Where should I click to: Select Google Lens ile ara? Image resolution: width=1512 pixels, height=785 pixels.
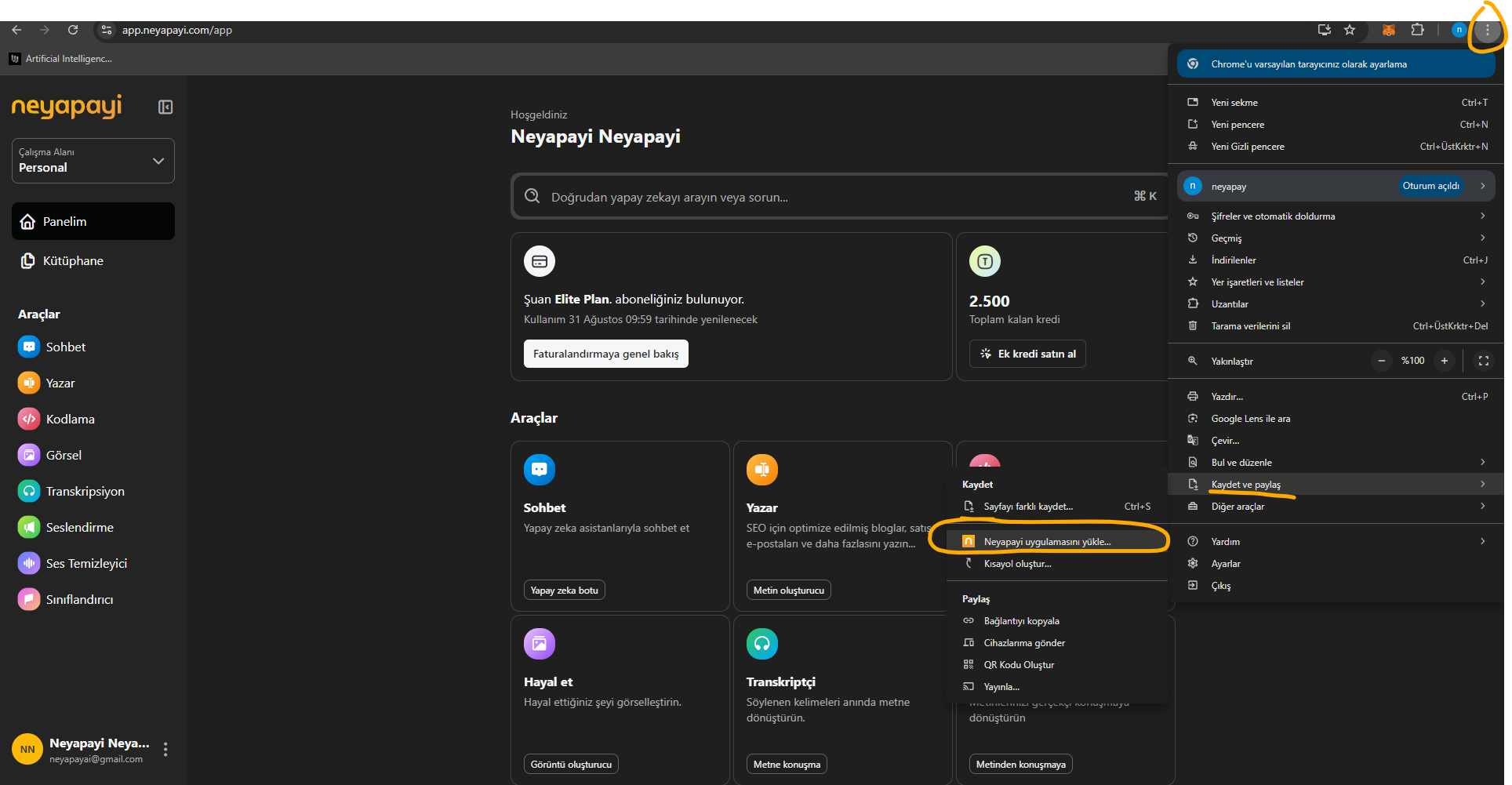point(1336,418)
